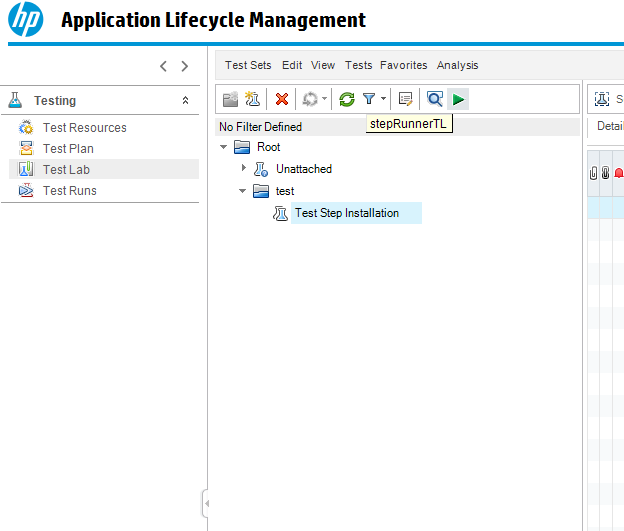
Task: Go back with the left navigation arrow
Action: pos(163,66)
